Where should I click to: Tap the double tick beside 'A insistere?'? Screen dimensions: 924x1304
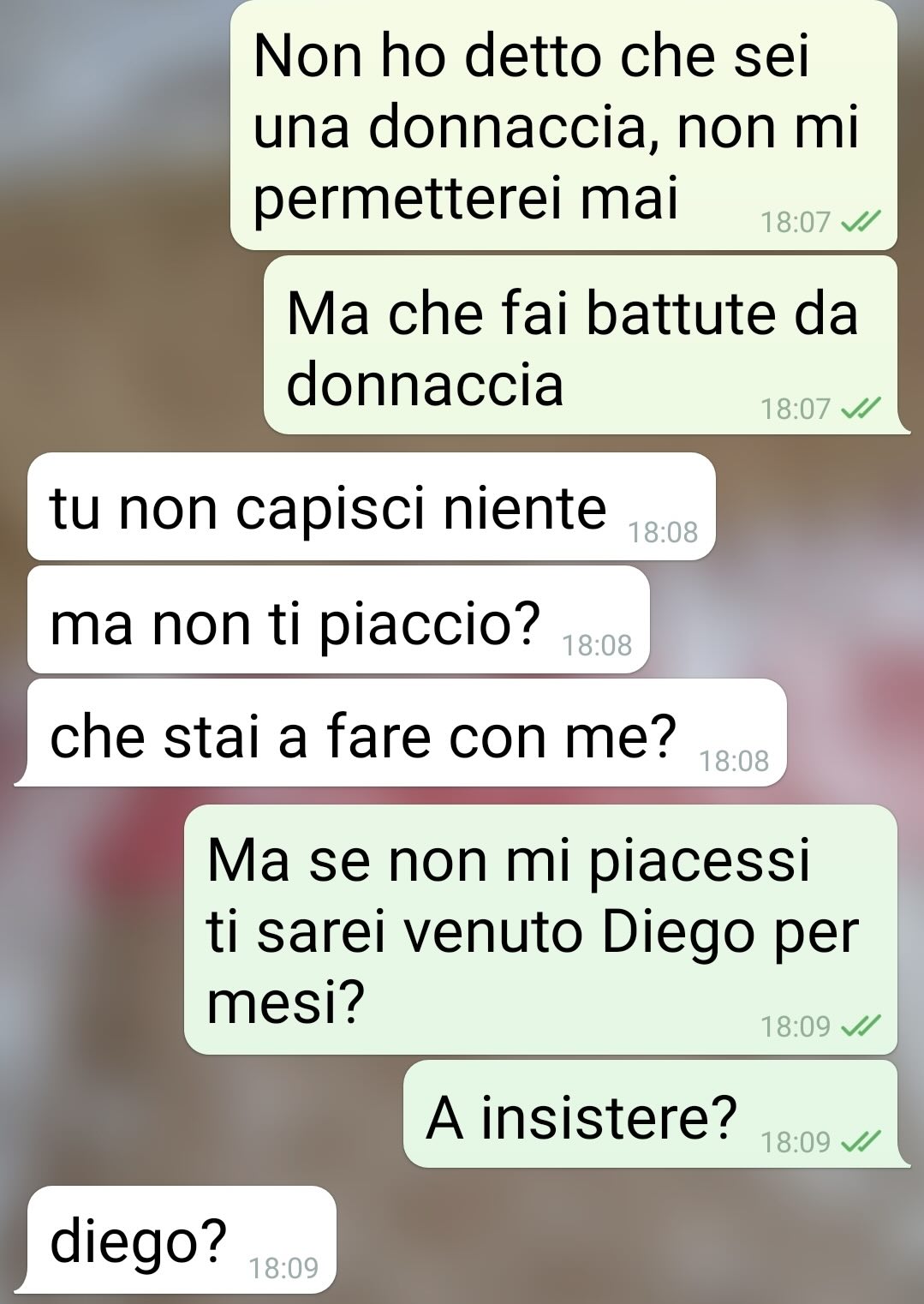tap(861, 1141)
